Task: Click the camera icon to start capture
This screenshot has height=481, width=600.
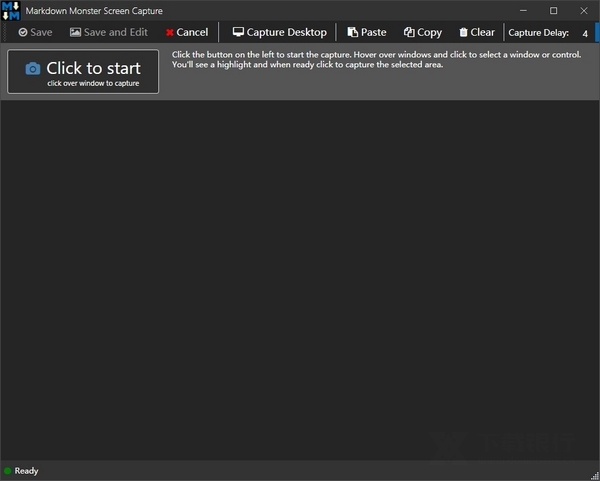Action: [33, 69]
